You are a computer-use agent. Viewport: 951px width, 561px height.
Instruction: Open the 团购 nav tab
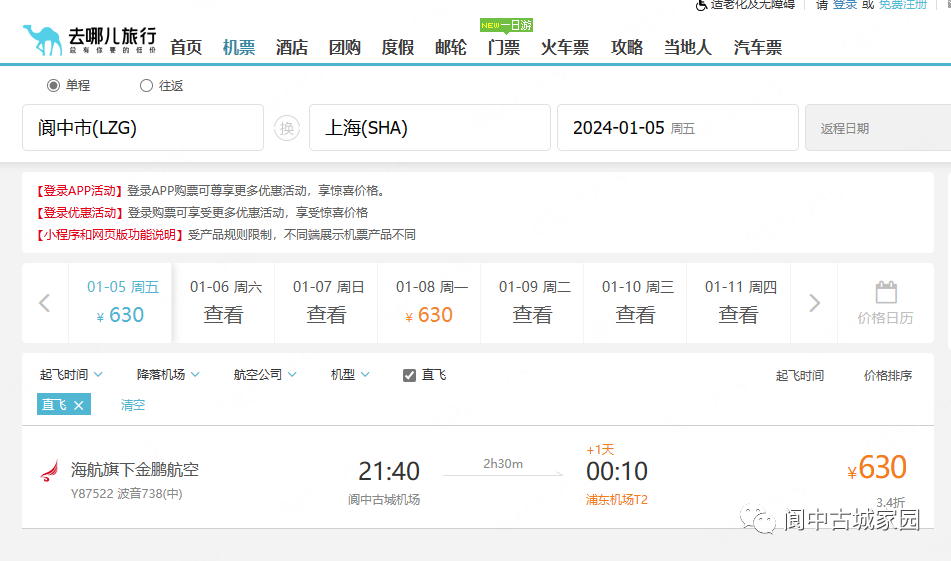tap(344, 47)
